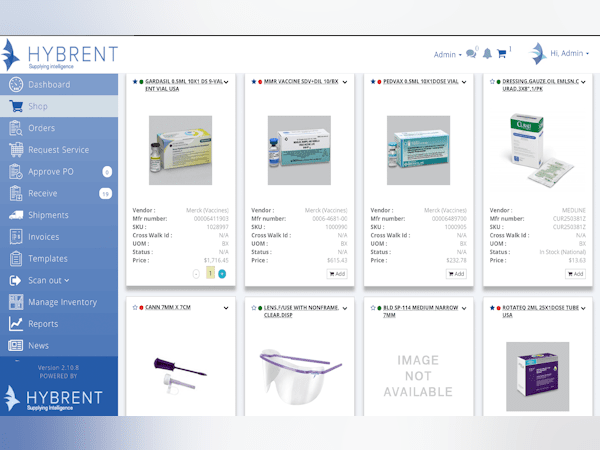Toggle favorite star on DRESSING.GAUZE.OIL product

click(x=492, y=81)
